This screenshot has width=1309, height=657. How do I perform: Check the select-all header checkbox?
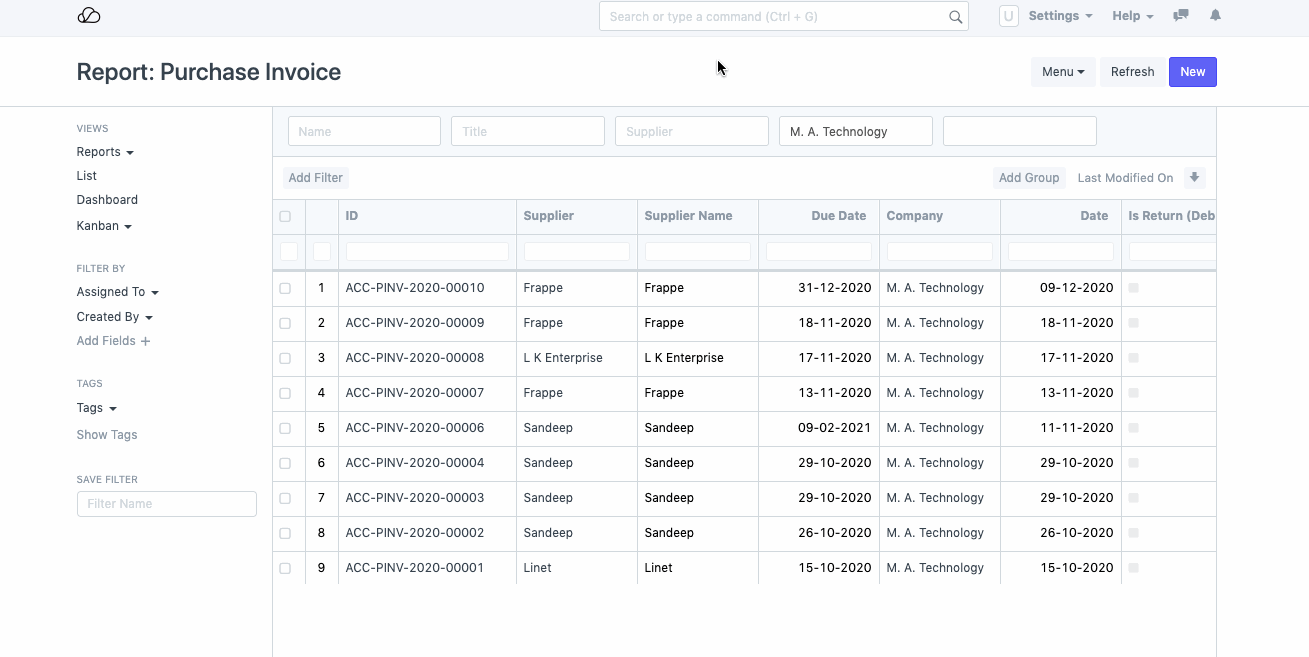click(285, 216)
